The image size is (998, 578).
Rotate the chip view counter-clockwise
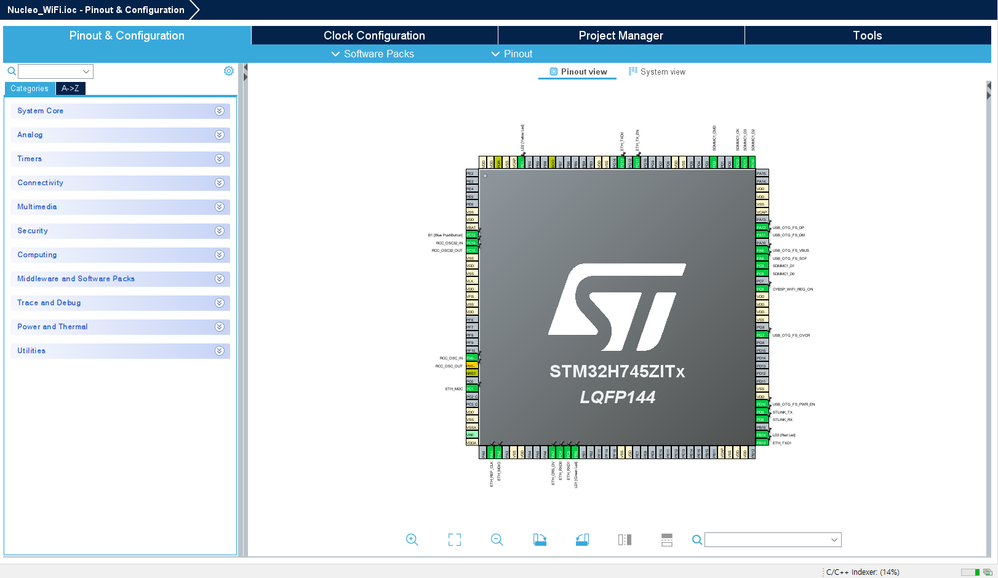point(583,540)
